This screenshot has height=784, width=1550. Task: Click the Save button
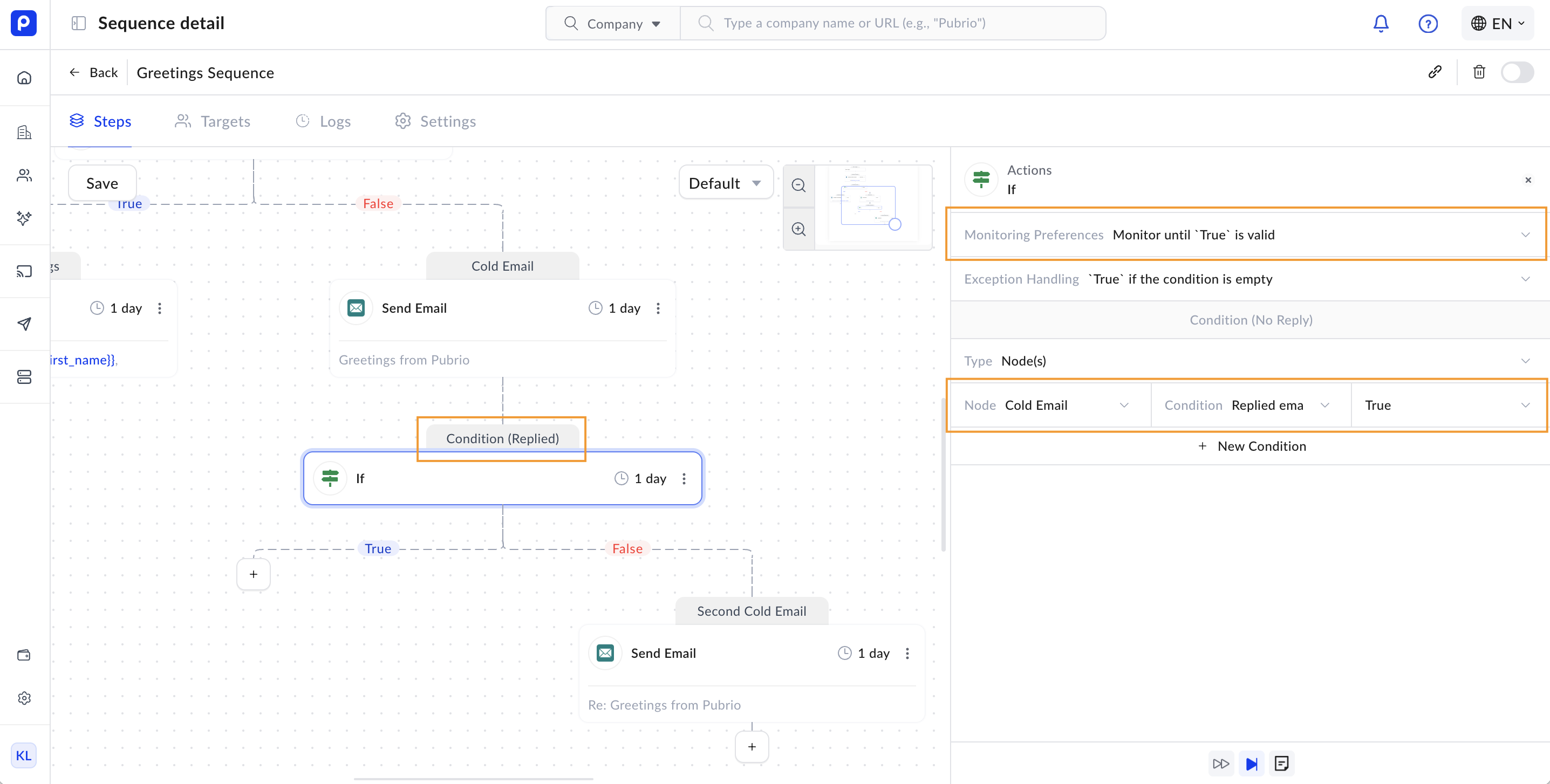tap(101, 183)
